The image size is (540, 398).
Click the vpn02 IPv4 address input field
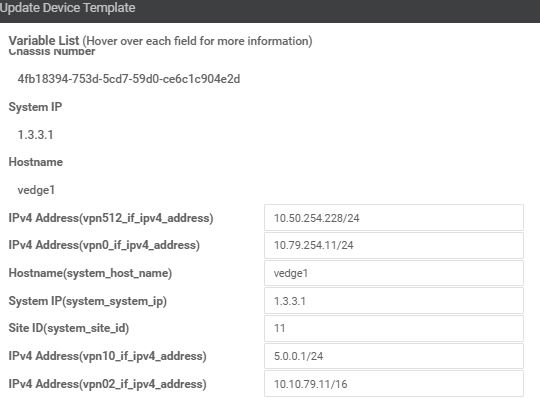[394, 384]
